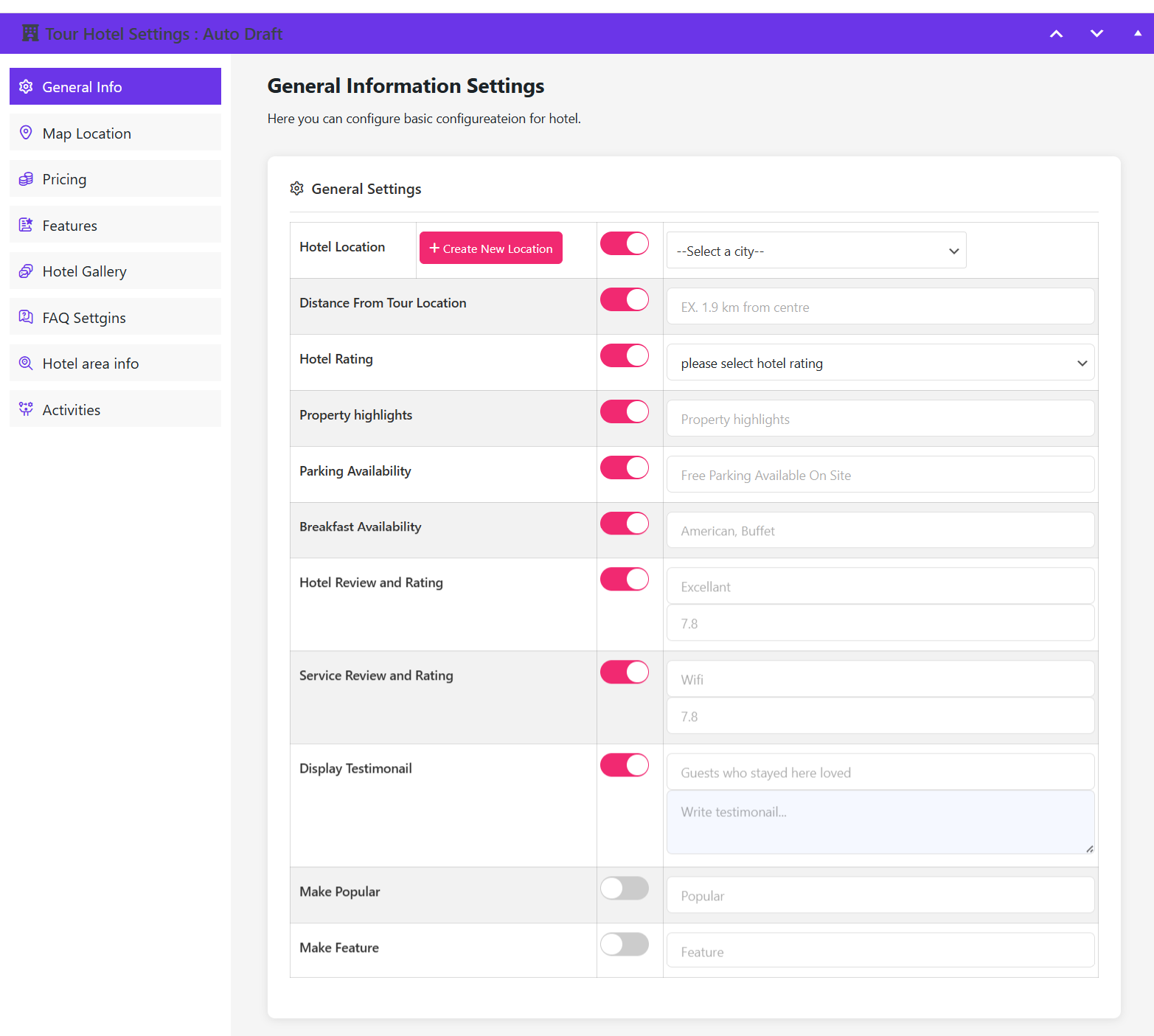Click the Create New Location button
This screenshot has height=1036, width=1154.
491,248
